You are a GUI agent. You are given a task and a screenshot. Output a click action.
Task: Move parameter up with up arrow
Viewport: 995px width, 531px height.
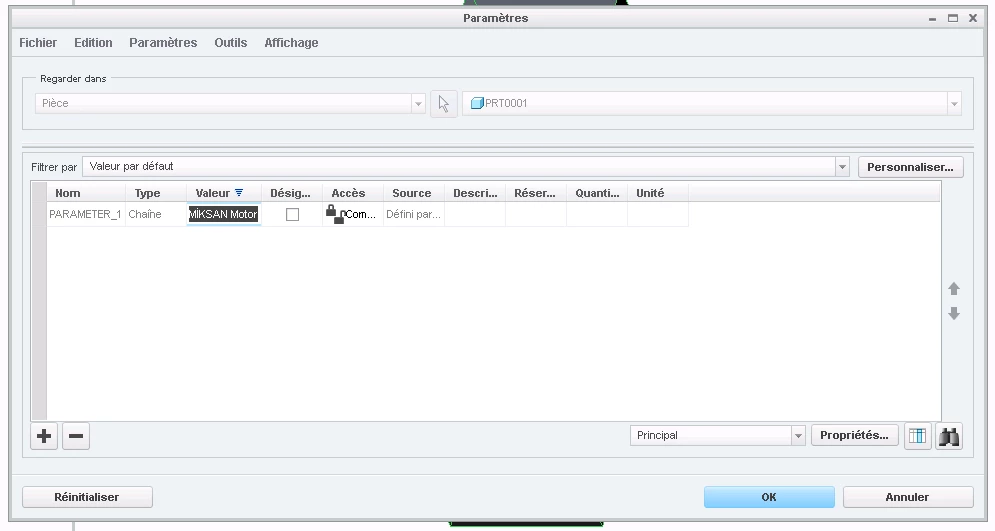(x=954, y=289)
